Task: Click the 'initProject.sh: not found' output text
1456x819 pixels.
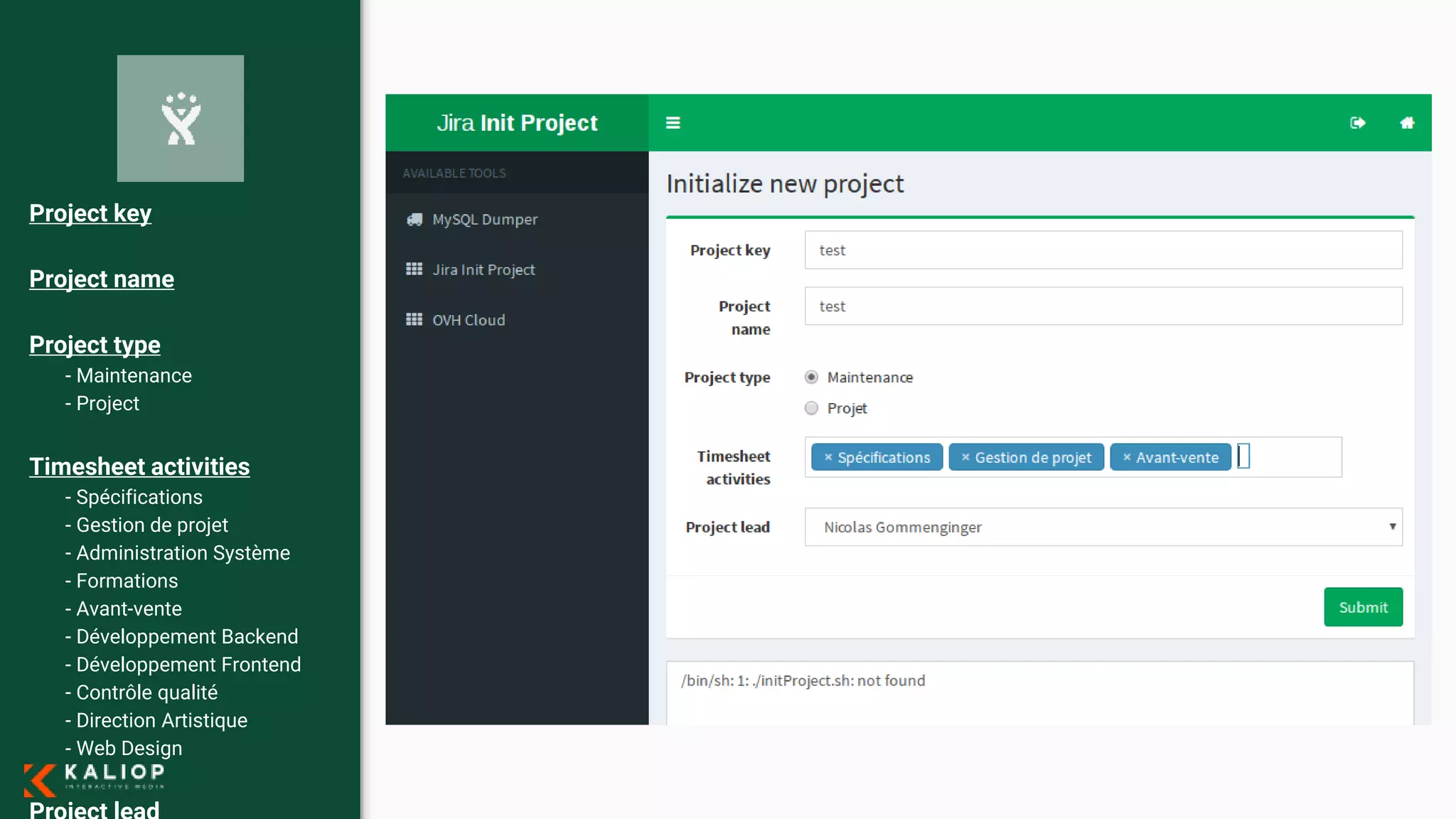Action: click(x=803, y=680)
